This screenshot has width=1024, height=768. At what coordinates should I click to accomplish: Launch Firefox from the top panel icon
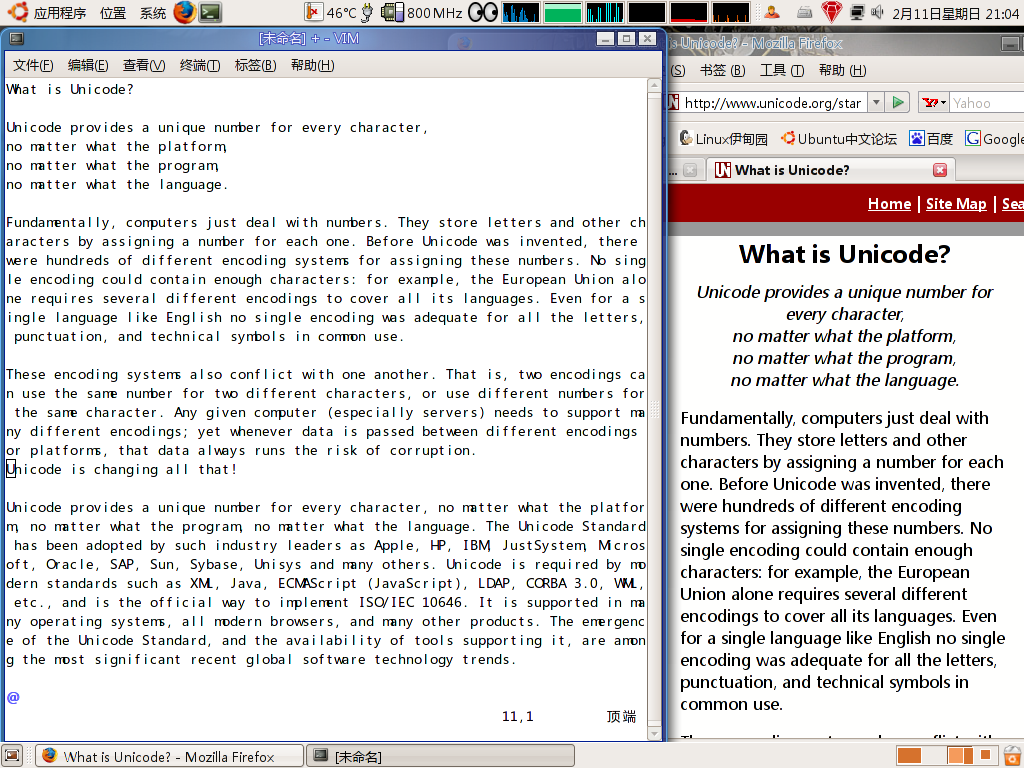point(184,12)
